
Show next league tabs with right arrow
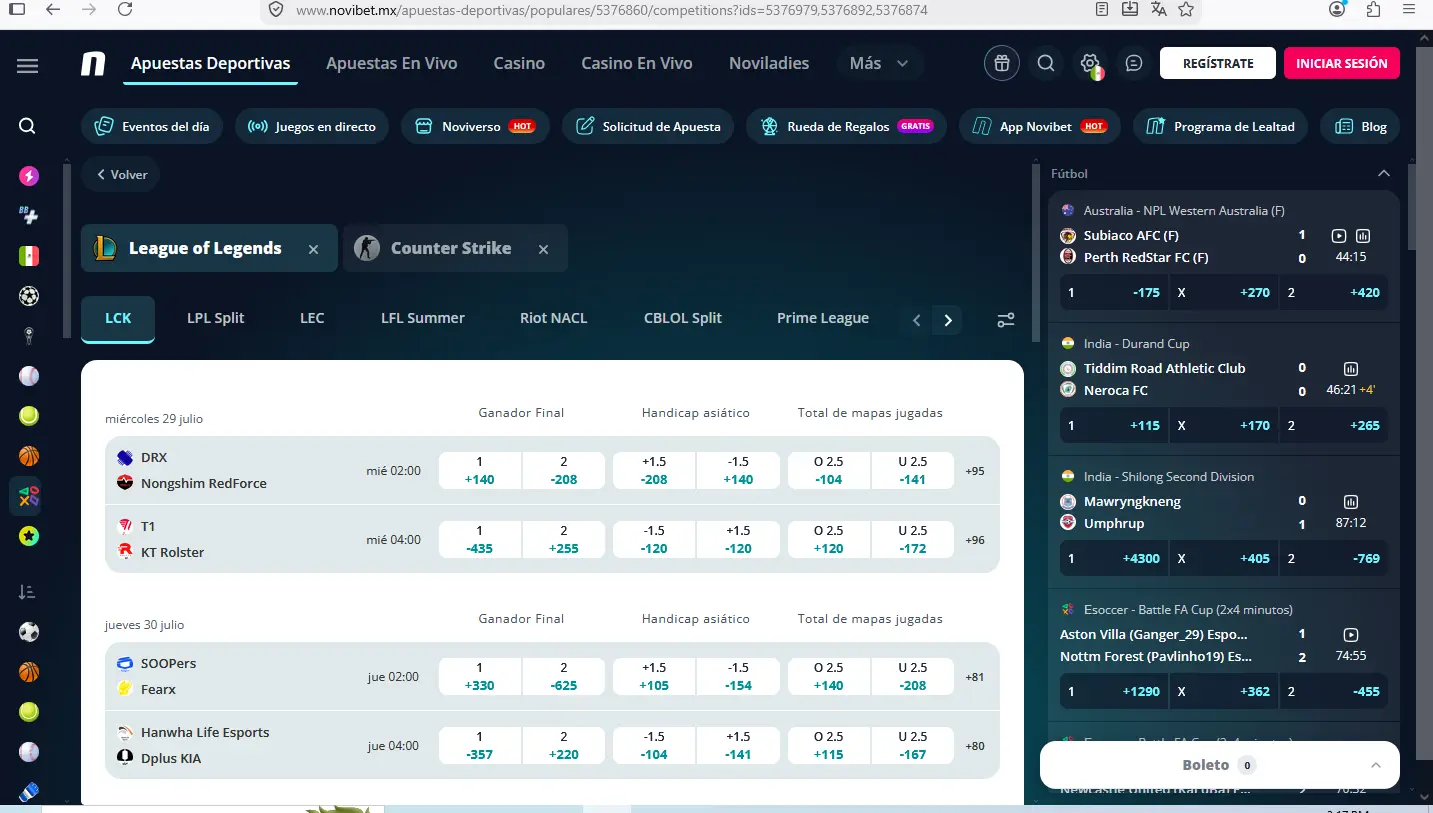948,320
